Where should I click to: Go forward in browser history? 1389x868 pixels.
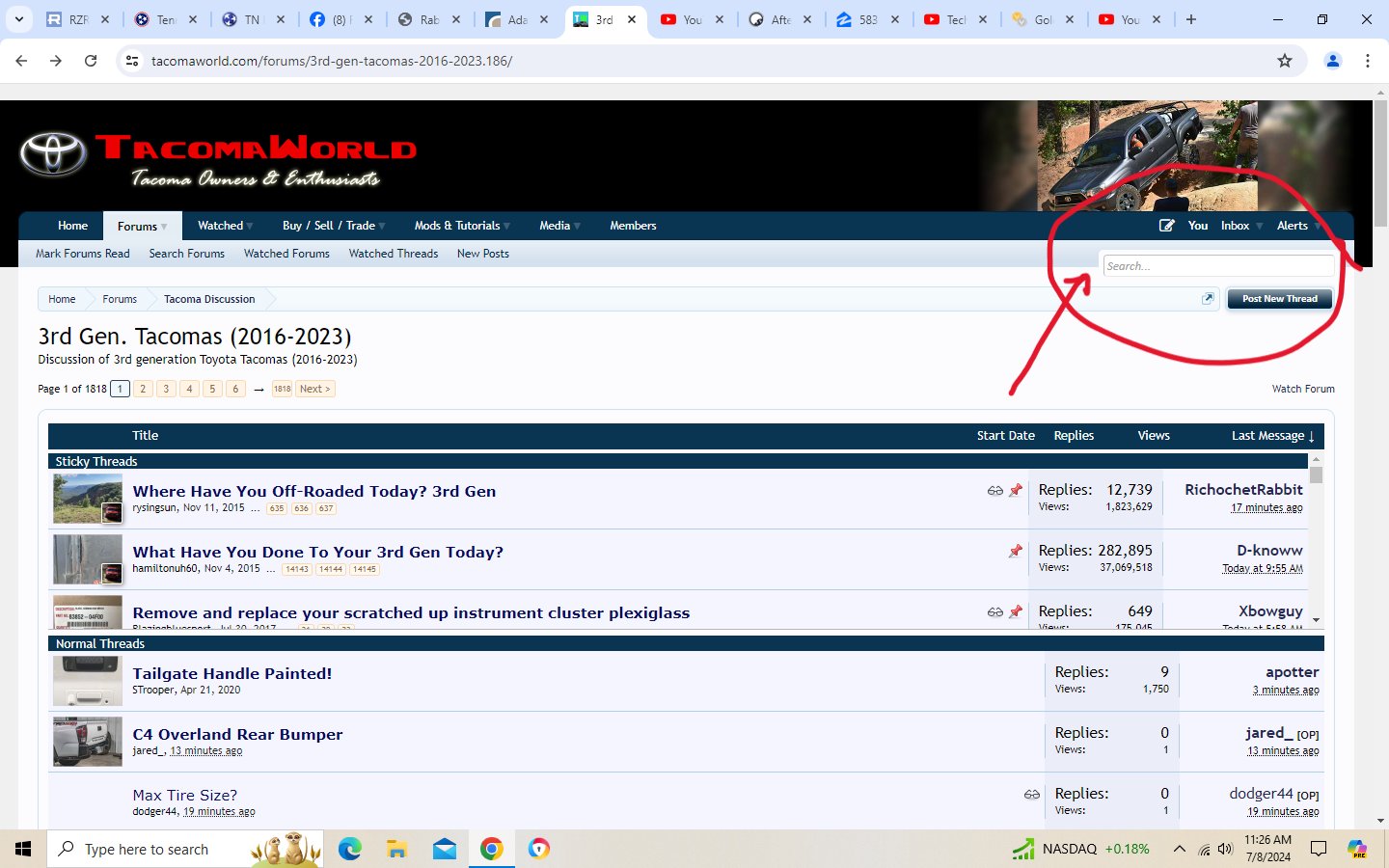(56, 61)
